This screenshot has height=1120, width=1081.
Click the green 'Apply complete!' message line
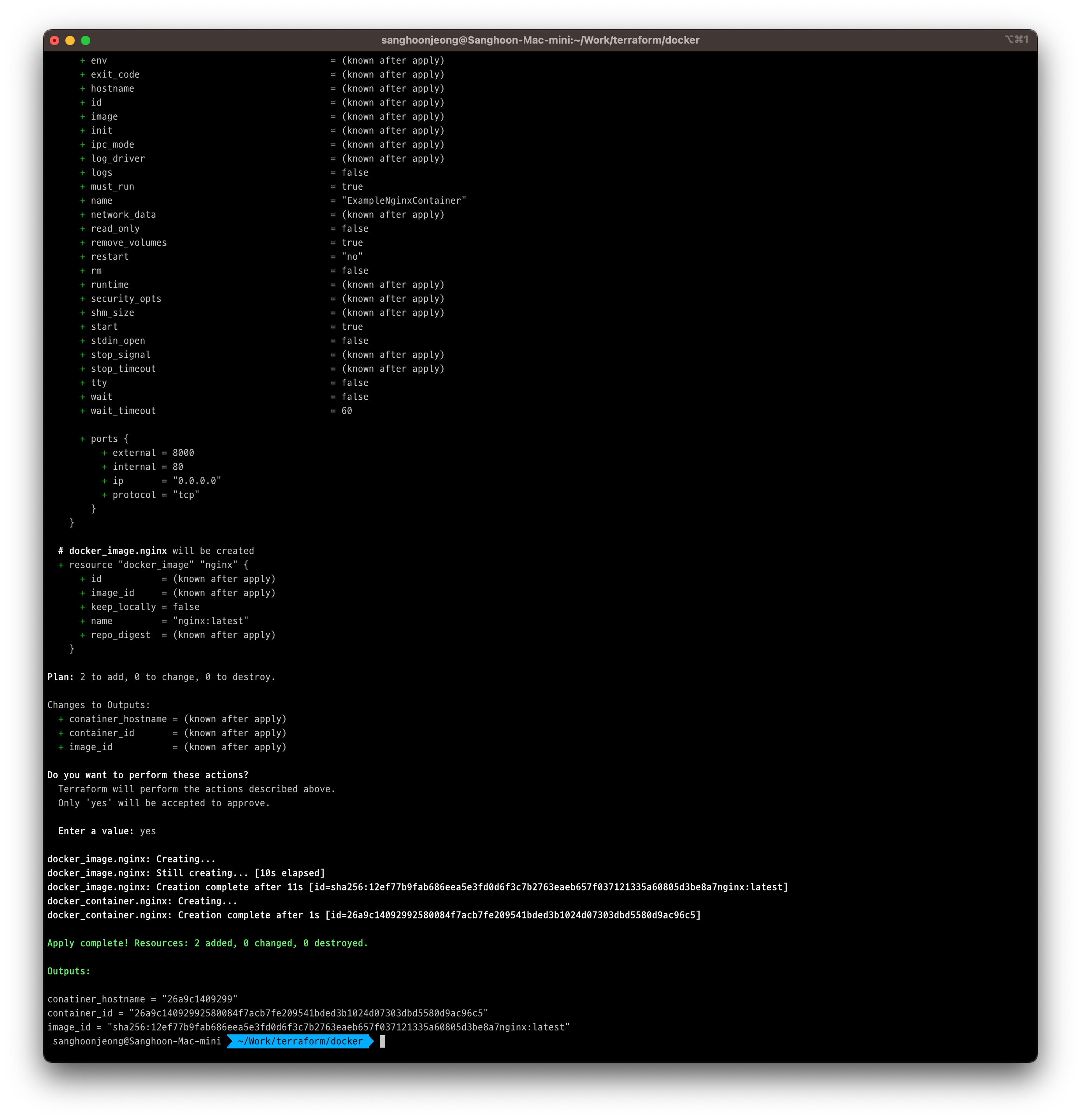point(207,943)
